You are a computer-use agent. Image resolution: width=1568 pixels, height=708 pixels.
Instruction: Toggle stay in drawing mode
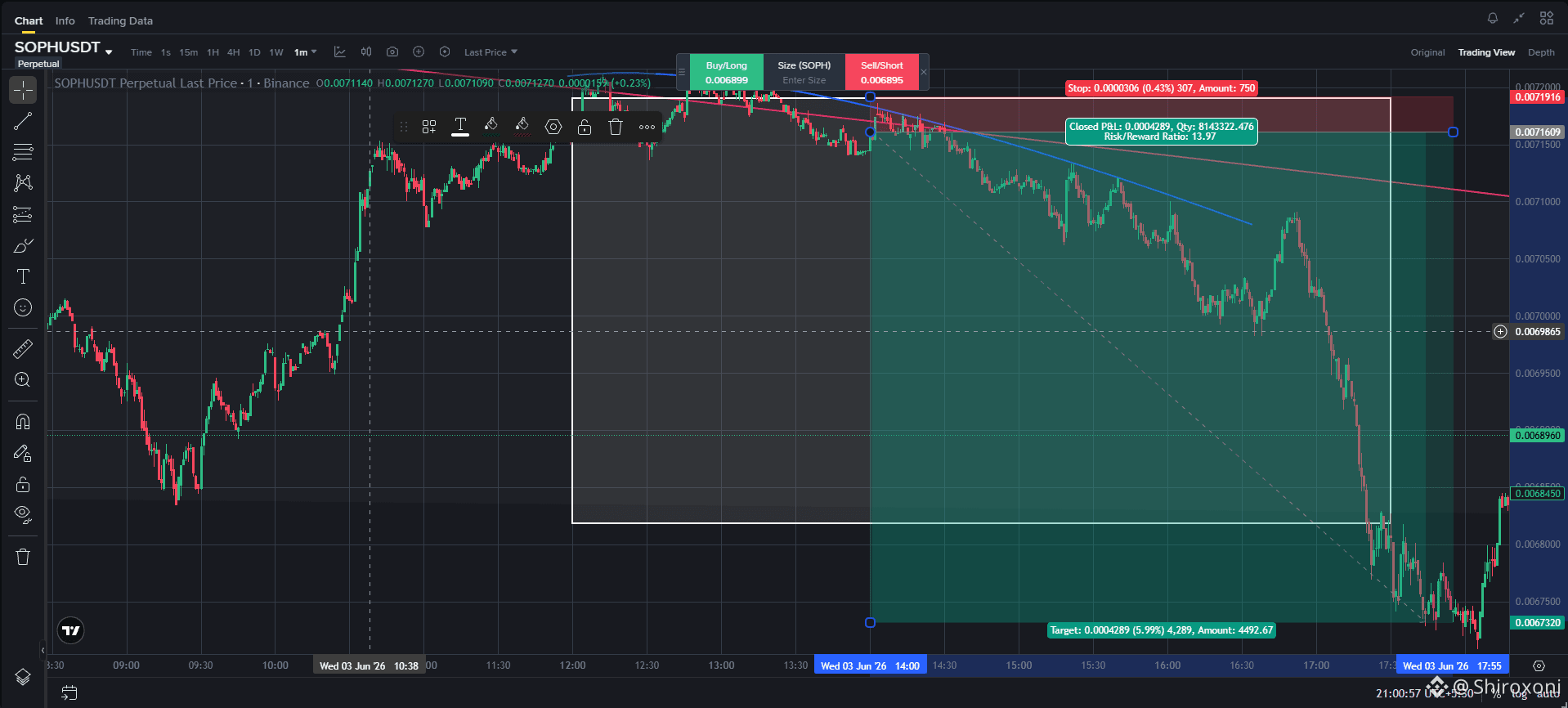pos(23,453)
